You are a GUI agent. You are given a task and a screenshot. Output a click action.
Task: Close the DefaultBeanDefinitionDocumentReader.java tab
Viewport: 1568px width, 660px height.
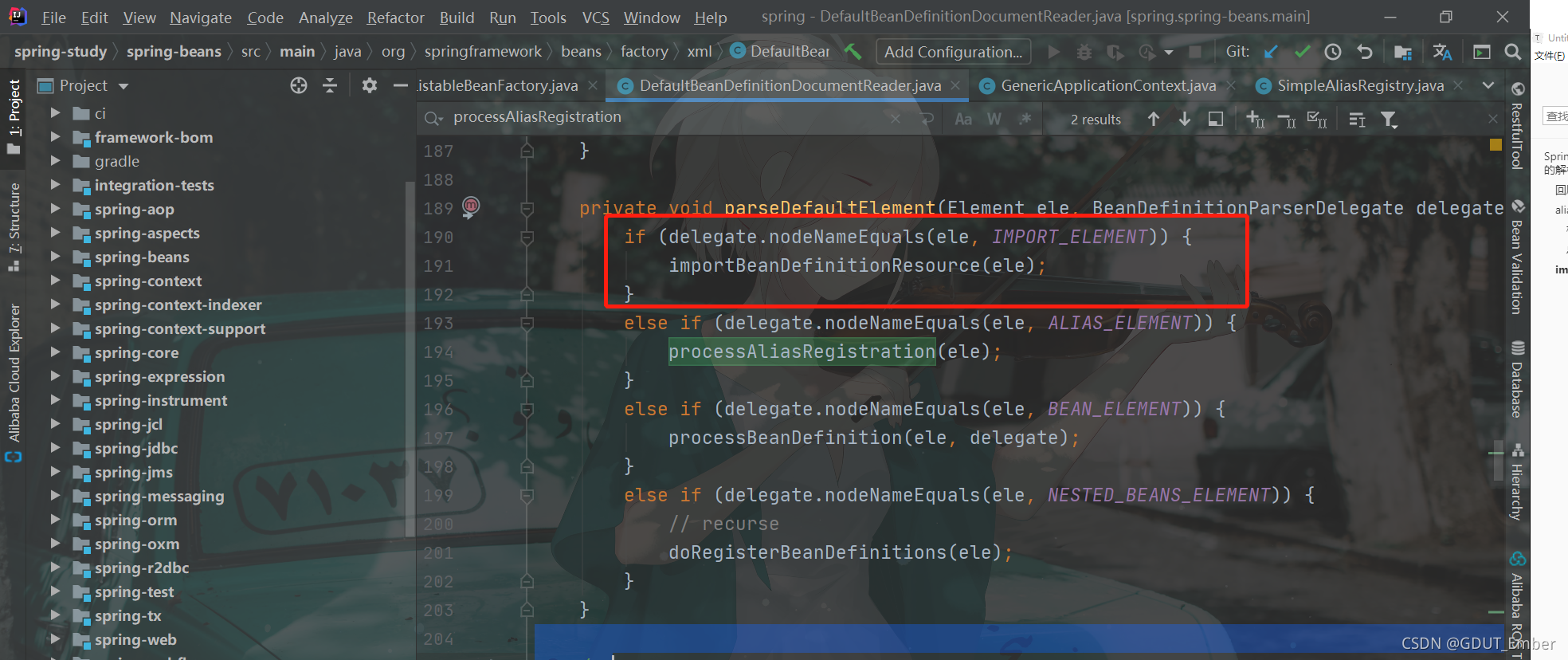pyautogui.click(x=955, y=85)
